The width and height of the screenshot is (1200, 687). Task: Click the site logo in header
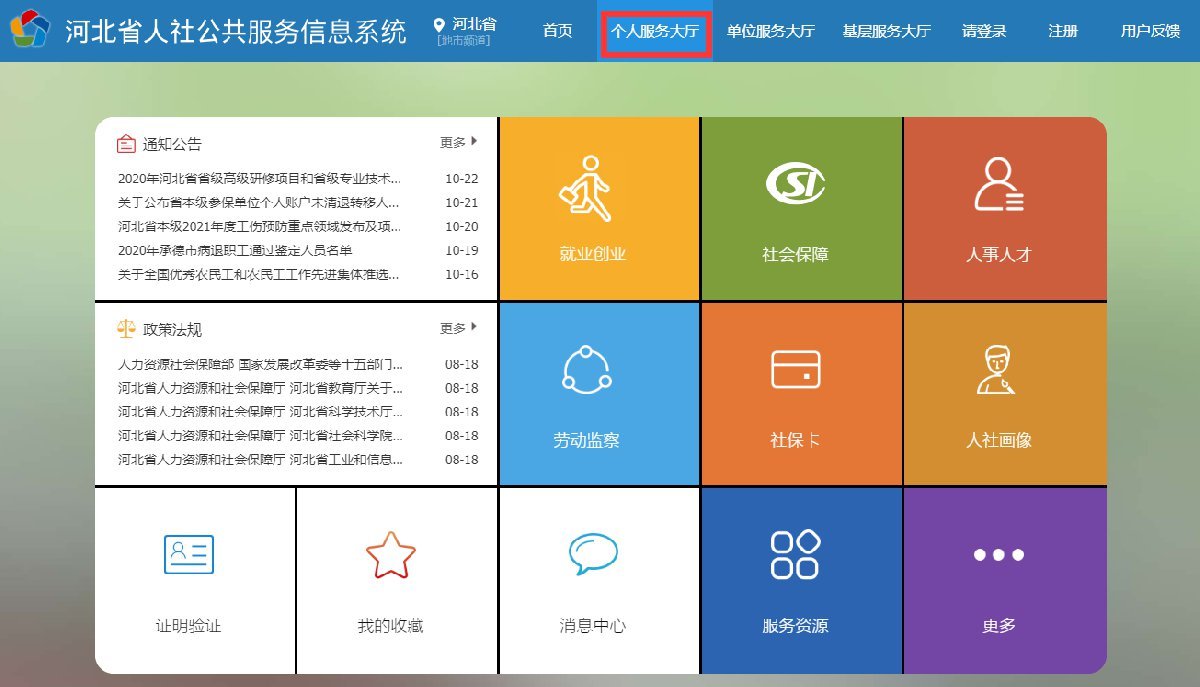pos(30,30)
